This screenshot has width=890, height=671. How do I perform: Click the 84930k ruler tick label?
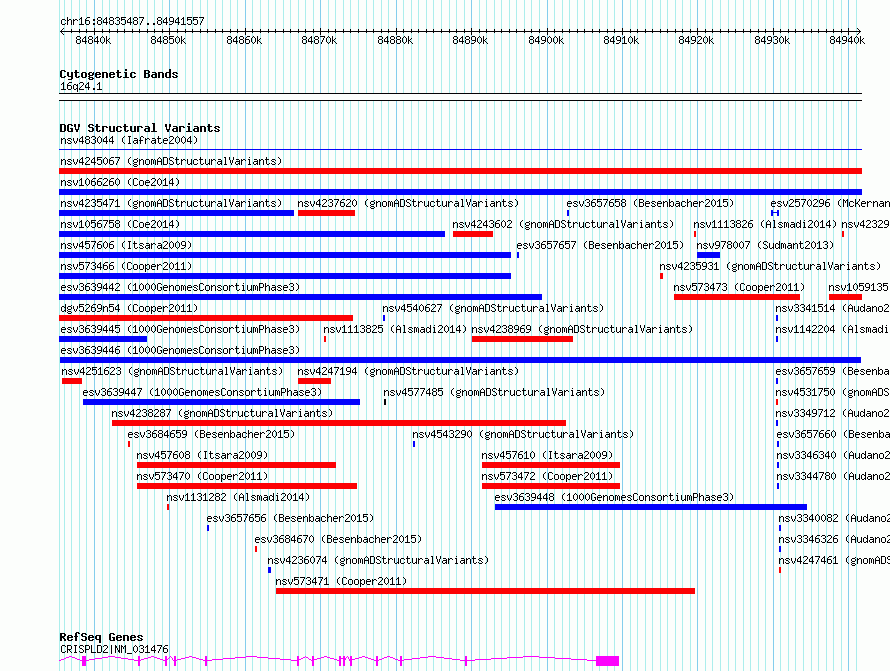point(772,40)
